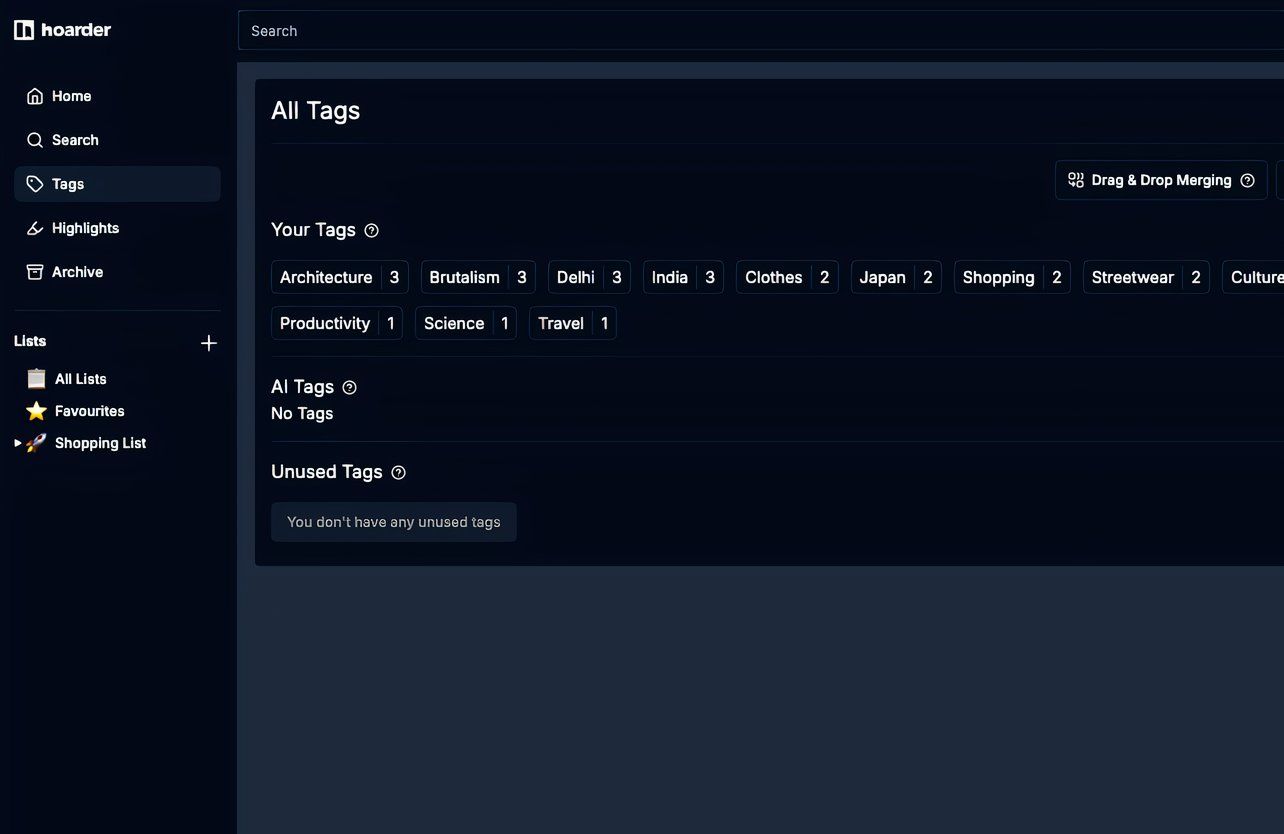1284x834 pixels.
Task: Click the Favourites star emoji
Action: (x=36, y=411)
